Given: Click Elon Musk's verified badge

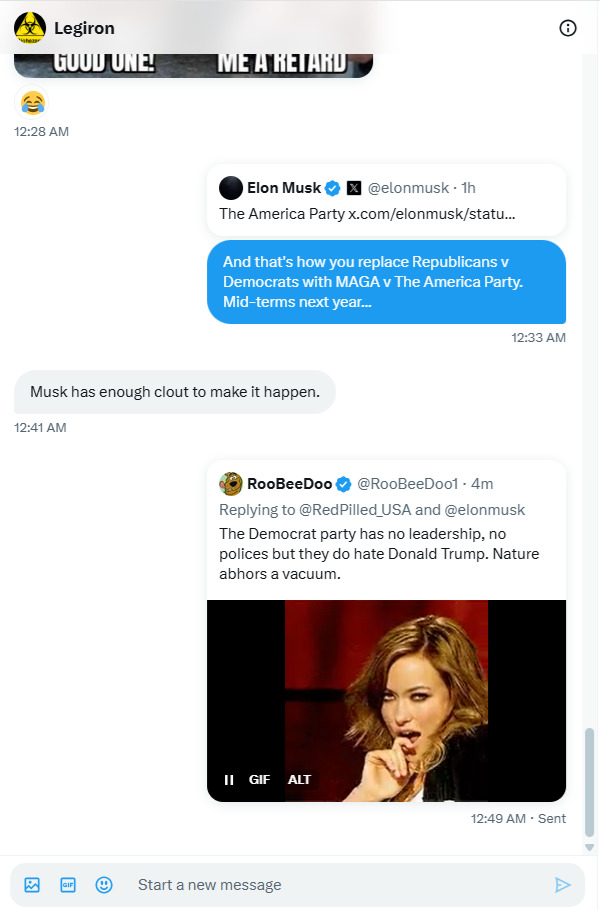Looking at the screenshot, I should coord(334,188).
